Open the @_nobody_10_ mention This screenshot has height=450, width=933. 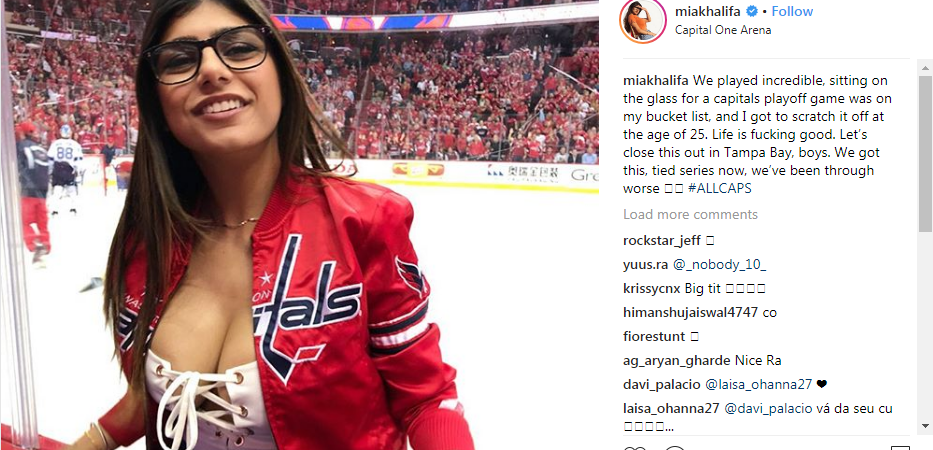pos(719,265)
